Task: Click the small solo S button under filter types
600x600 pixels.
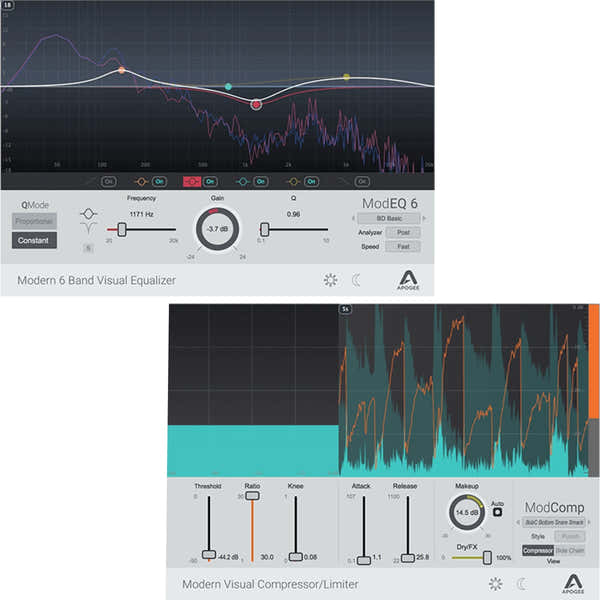Action: point(88,248)
